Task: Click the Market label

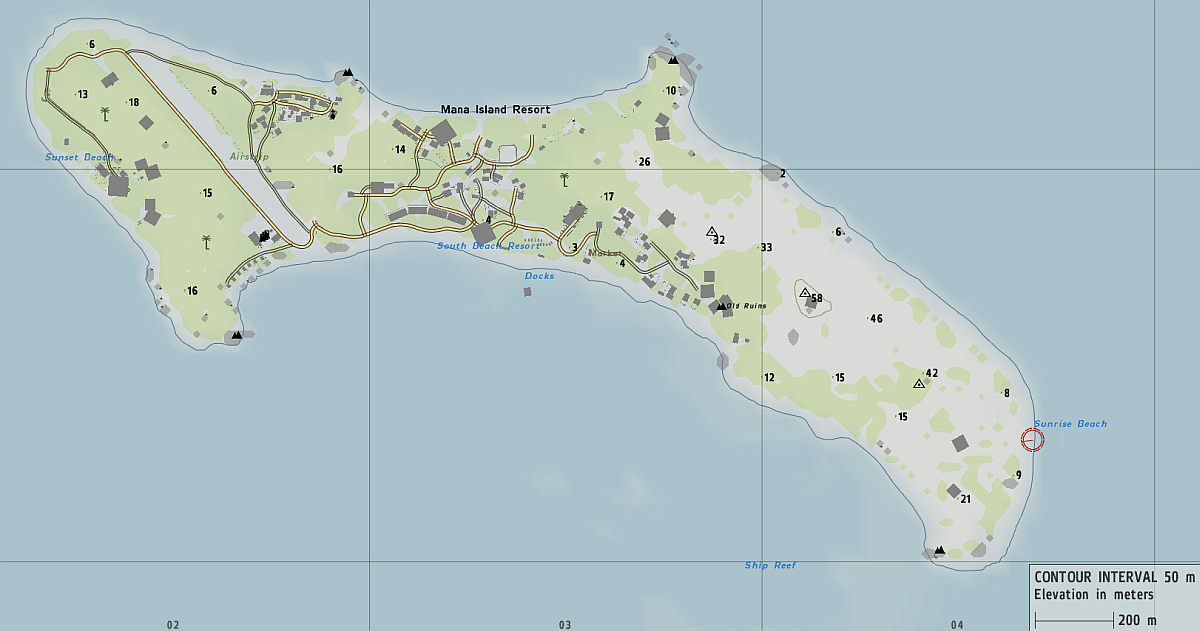Action: [605, 253]
